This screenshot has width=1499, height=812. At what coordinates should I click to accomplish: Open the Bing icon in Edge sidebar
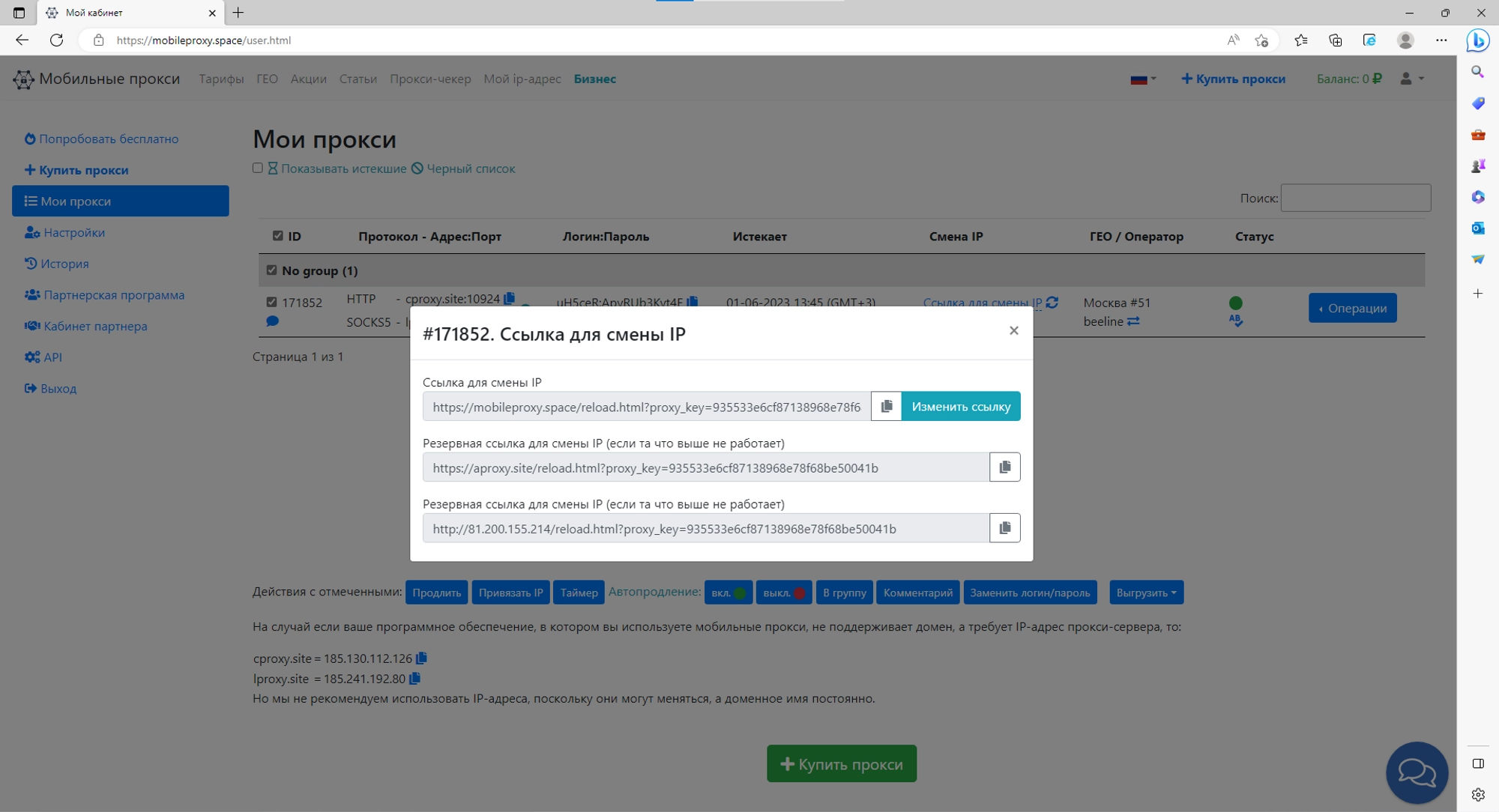point(1477,41)
